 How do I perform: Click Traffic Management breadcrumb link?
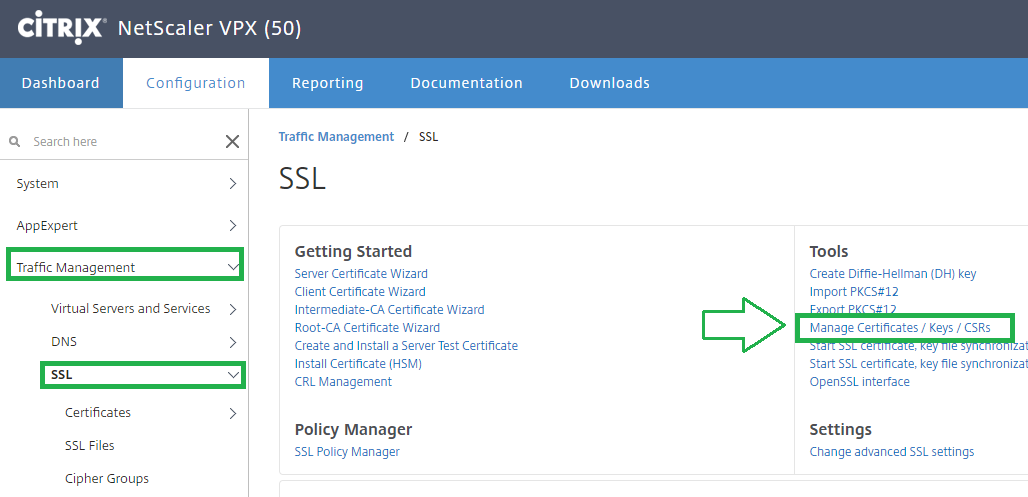pos(336,137)
